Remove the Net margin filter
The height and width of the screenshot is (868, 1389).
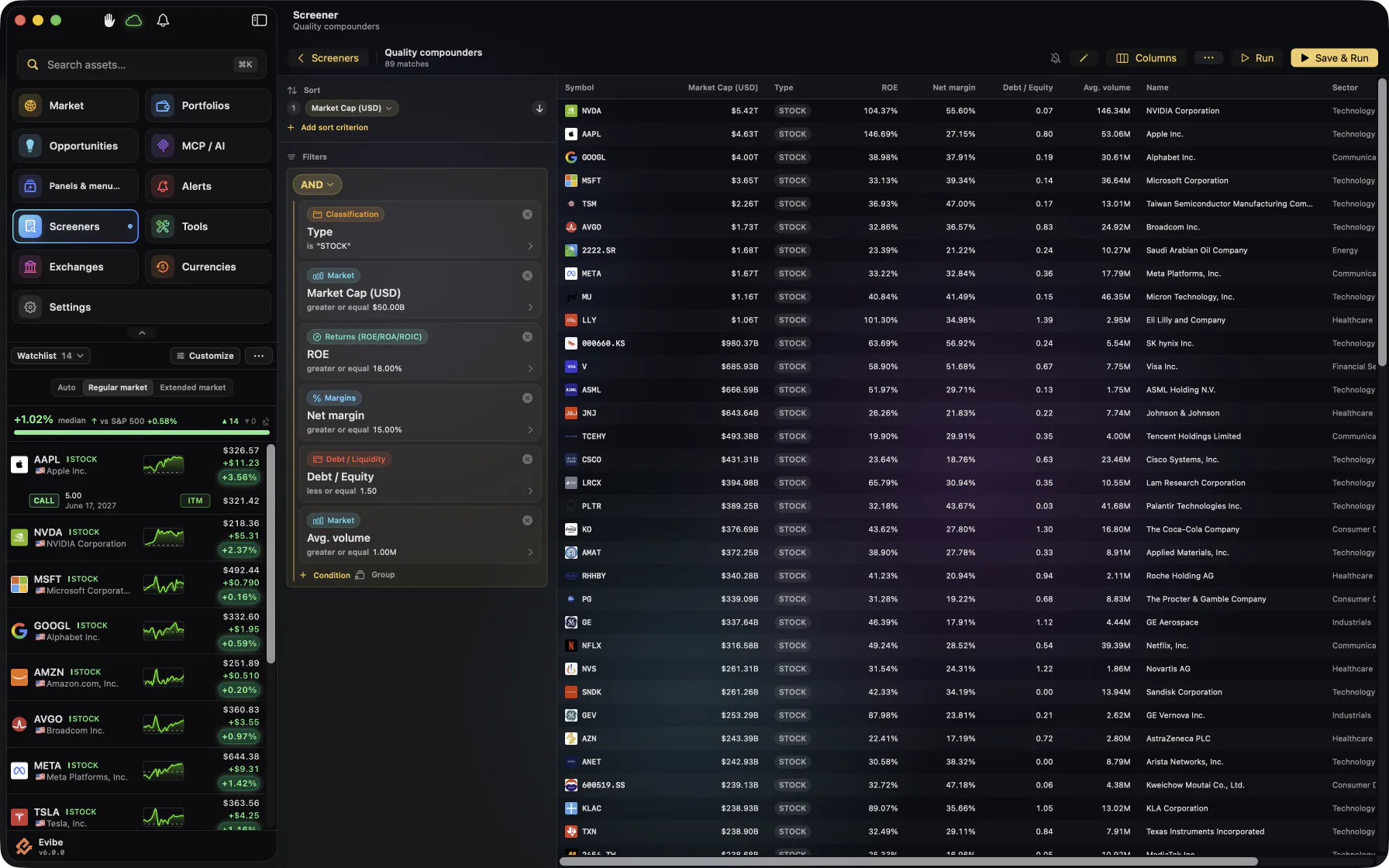coord(527,398)
